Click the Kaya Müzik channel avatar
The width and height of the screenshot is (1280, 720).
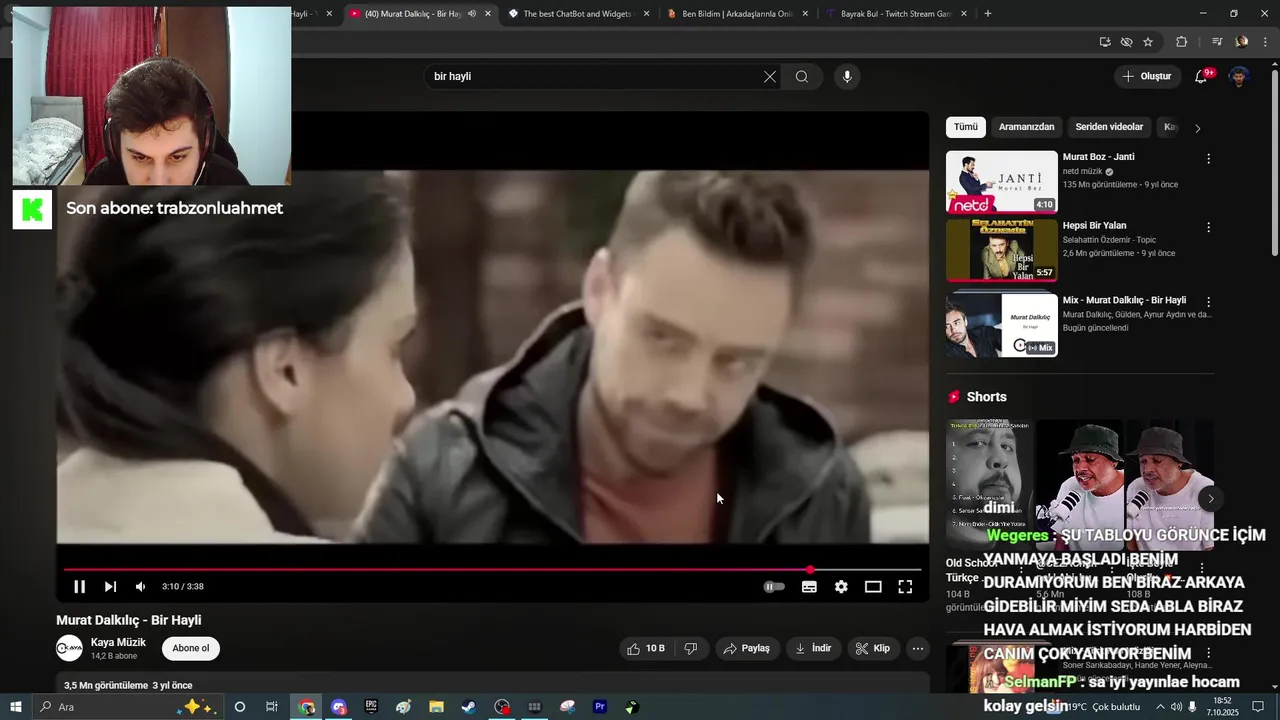point(69,648)
